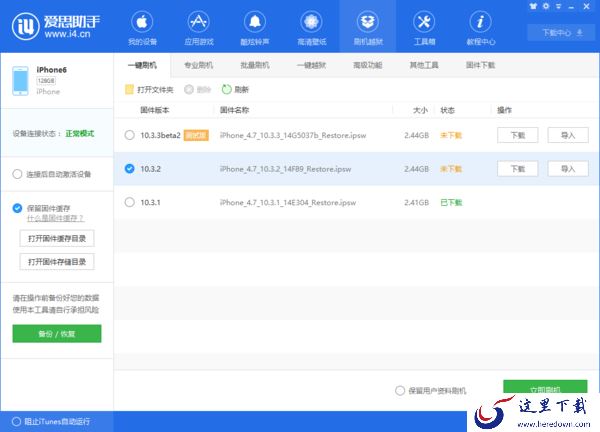Click the skin (shirt) icon in title bar
Screen dimensions: 600x432
[533, 6]
